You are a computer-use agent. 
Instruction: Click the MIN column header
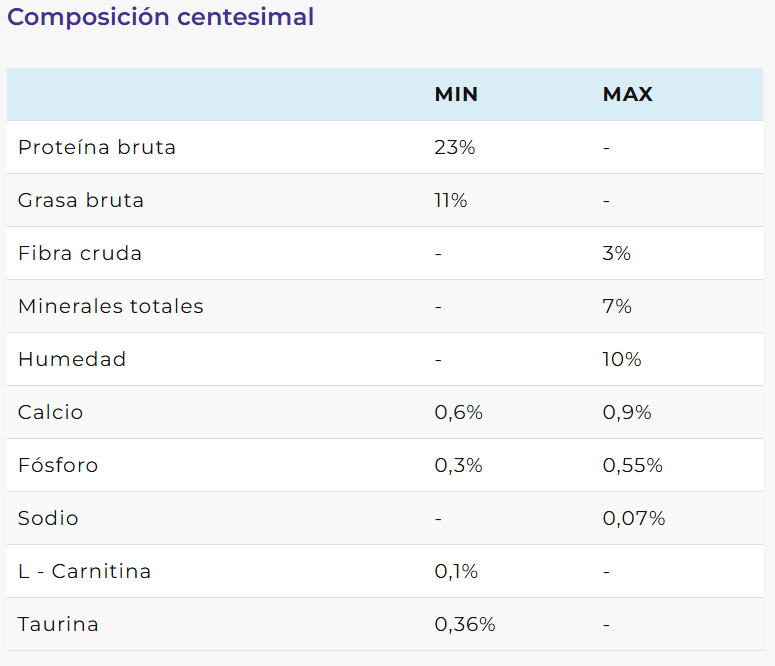[456, 94]
